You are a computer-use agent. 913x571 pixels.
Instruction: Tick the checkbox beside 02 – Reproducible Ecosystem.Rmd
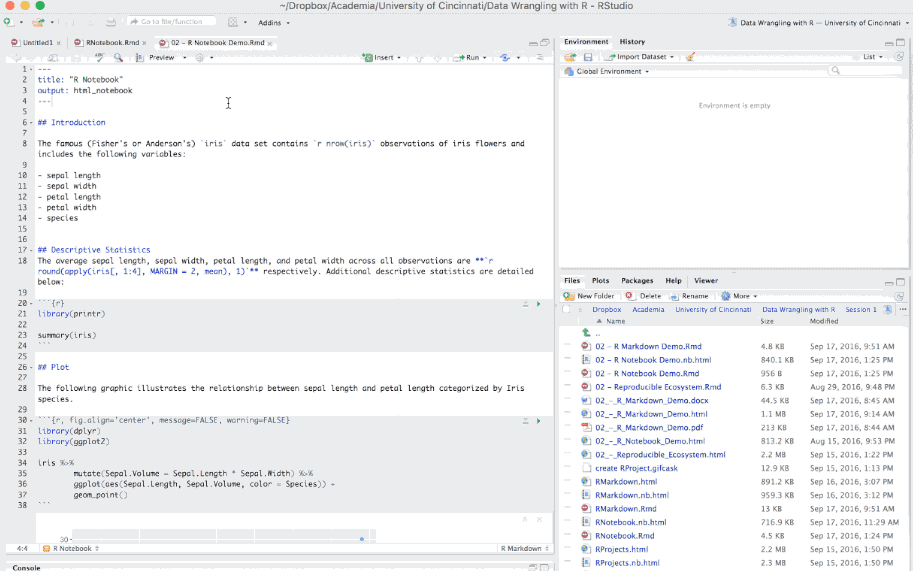(x=568, y=386)
